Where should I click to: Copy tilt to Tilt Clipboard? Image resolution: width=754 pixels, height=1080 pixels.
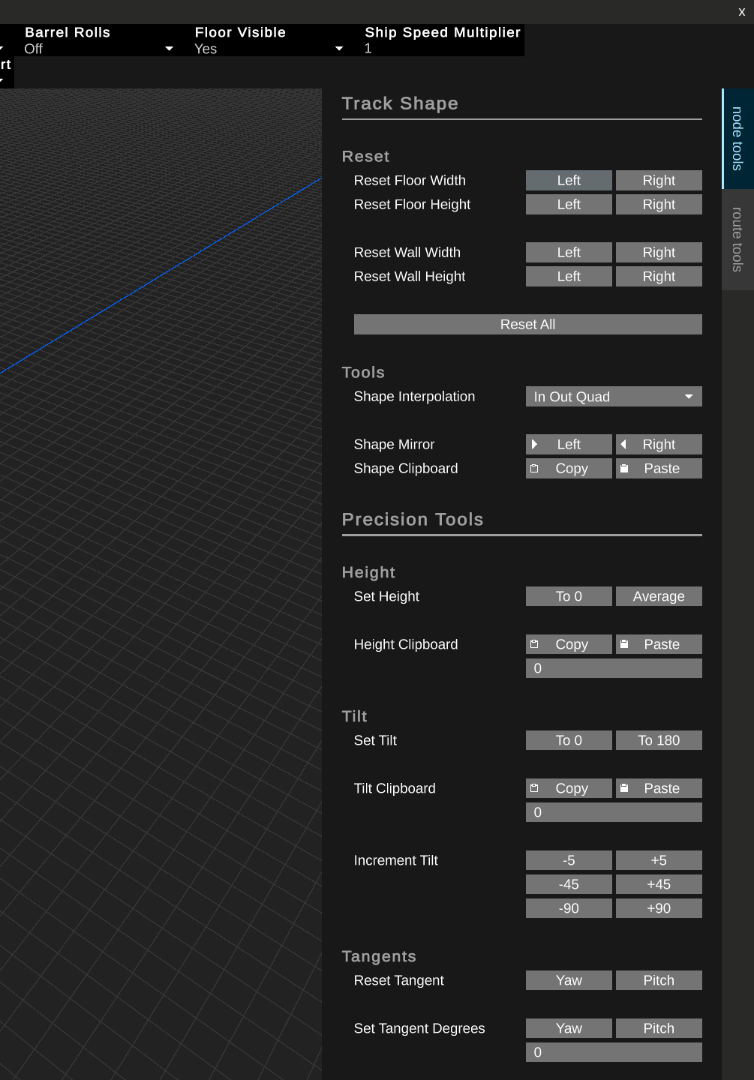point(568,788)
